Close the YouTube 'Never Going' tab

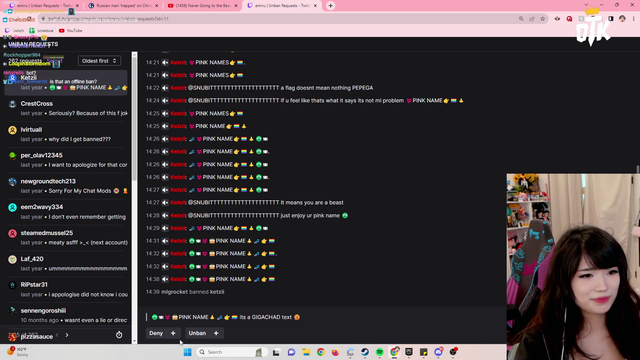[236, 6]
